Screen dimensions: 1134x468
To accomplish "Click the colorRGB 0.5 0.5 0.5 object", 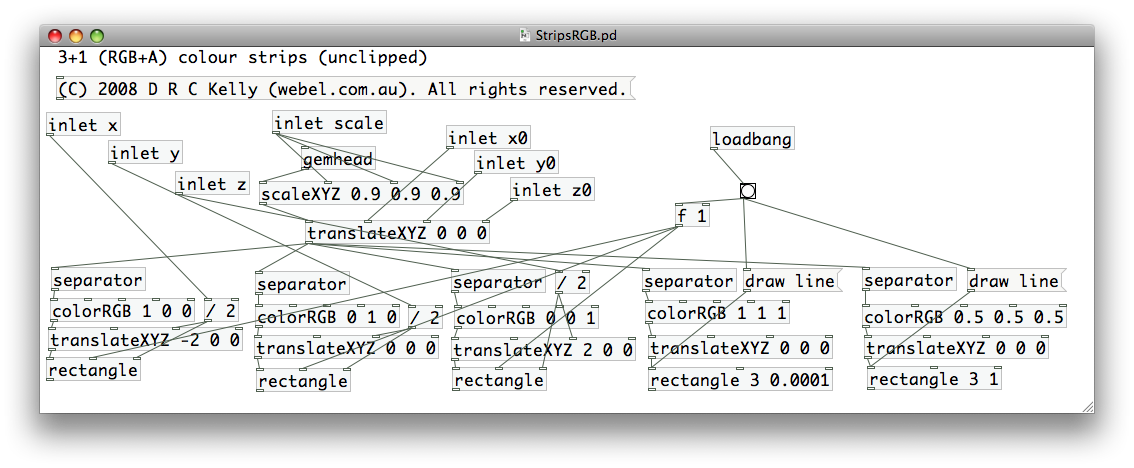I will tap(964, 318).
